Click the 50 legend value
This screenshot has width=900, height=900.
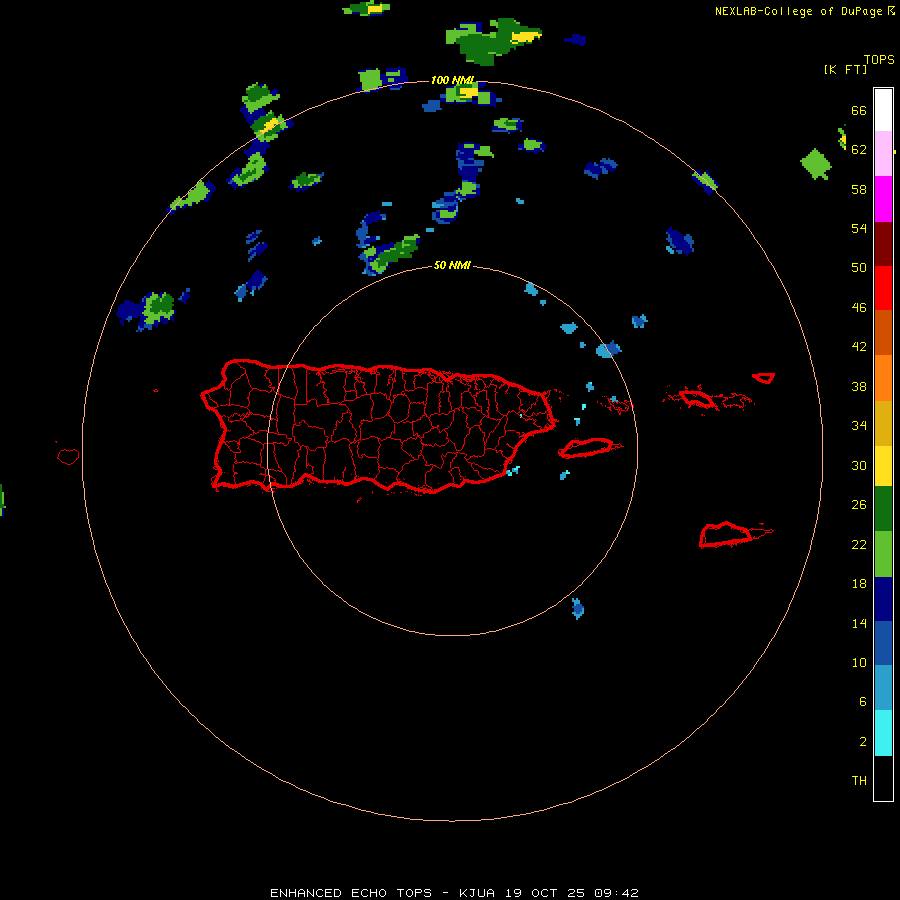click(x=859, y=267)
